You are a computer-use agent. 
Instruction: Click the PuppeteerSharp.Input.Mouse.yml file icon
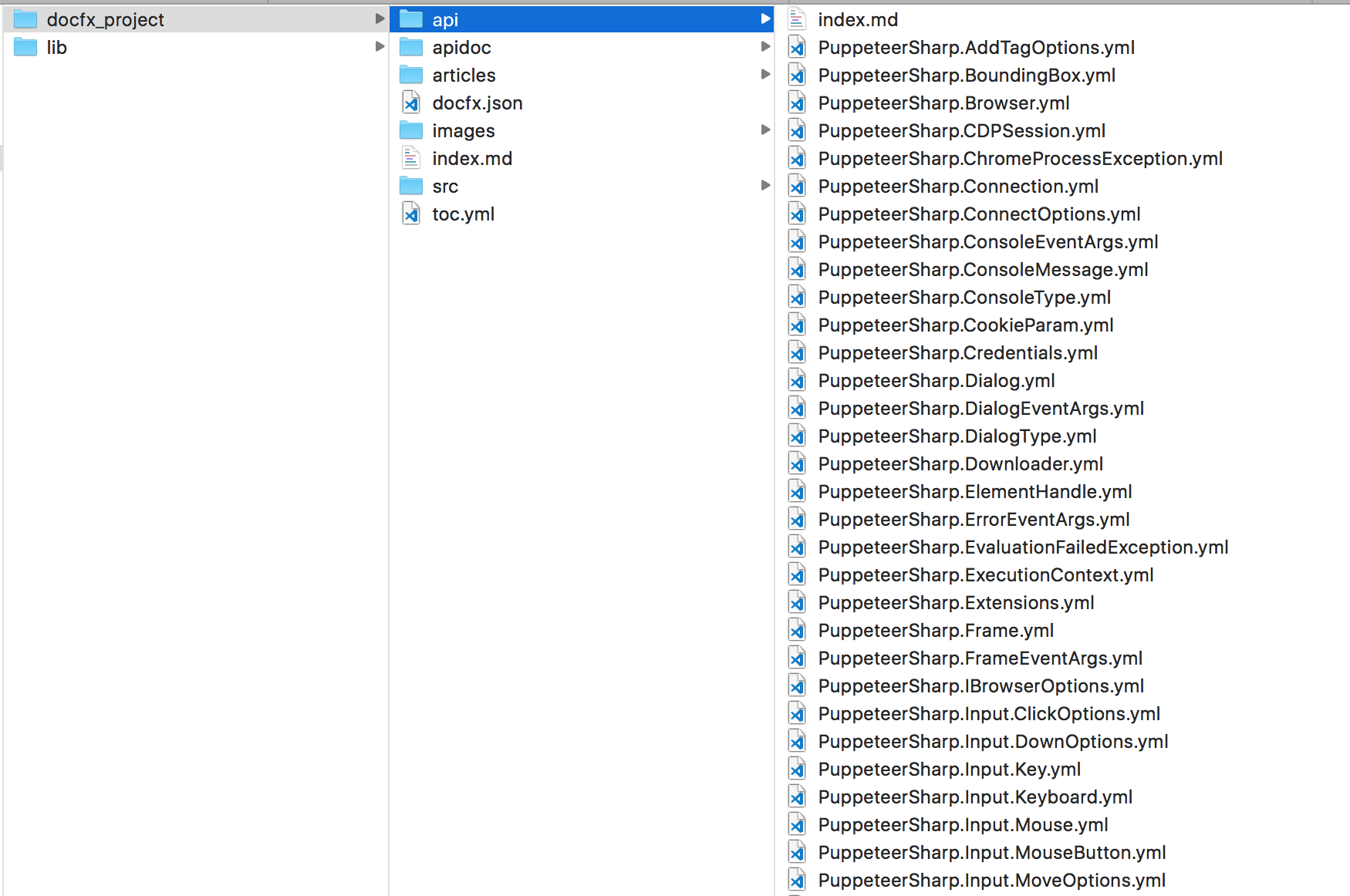click(x=797, y=824)
